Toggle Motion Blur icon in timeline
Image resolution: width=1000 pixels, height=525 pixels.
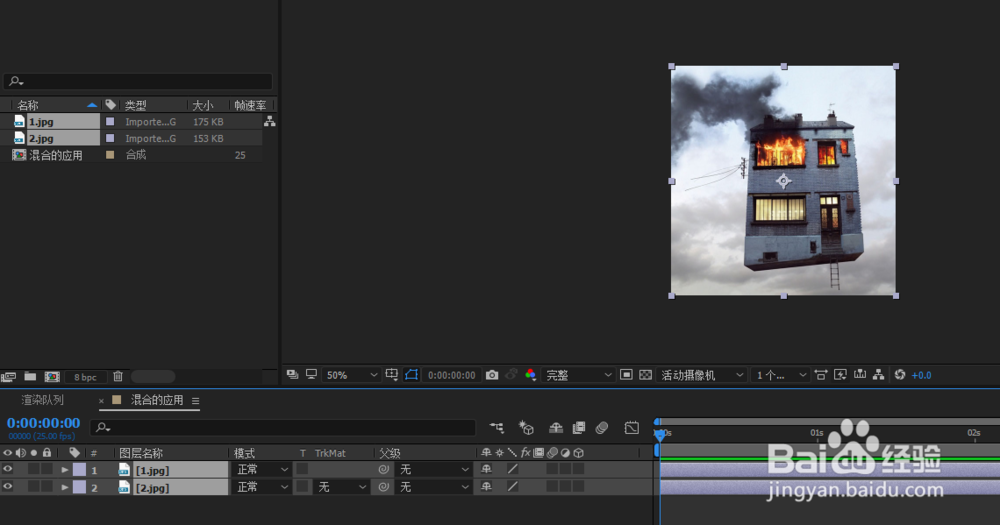coord(602,427)
